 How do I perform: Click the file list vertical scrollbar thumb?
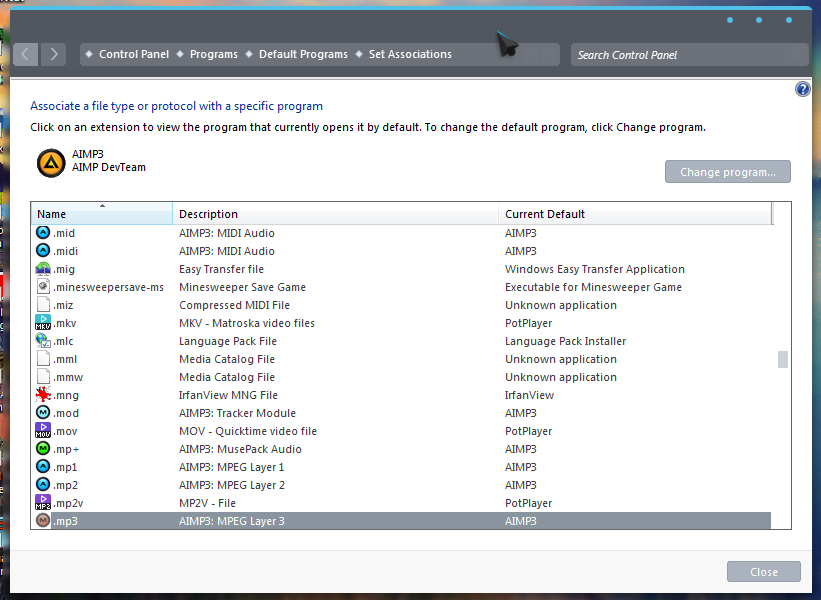(x=783, y=360)
